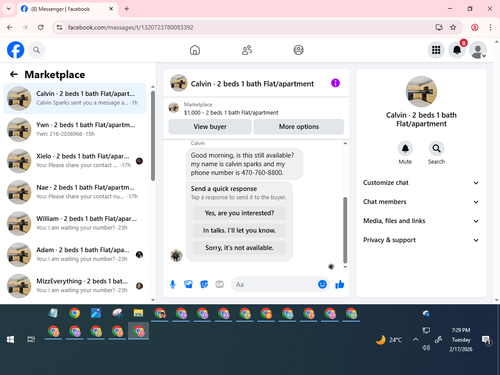The image size is (500, 375).
Task: Open a new browser tab
Action: (127, 9)
